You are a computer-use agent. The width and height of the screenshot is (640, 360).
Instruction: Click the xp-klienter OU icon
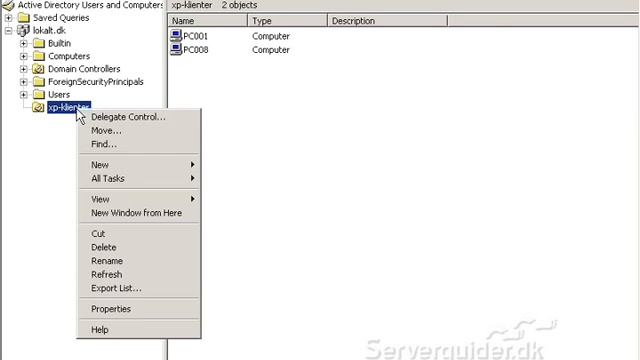tap(38, 107)
